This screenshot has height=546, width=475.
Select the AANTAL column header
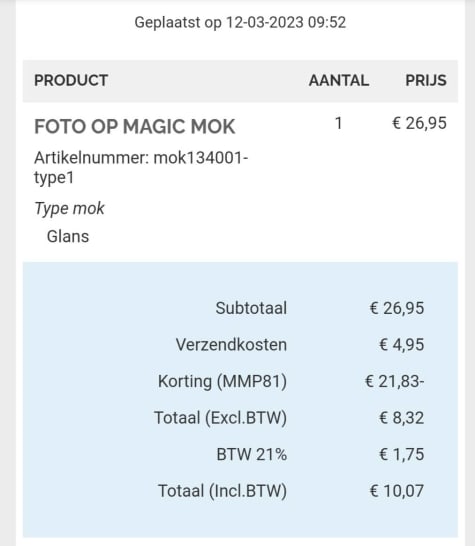[x=339, y=80]
